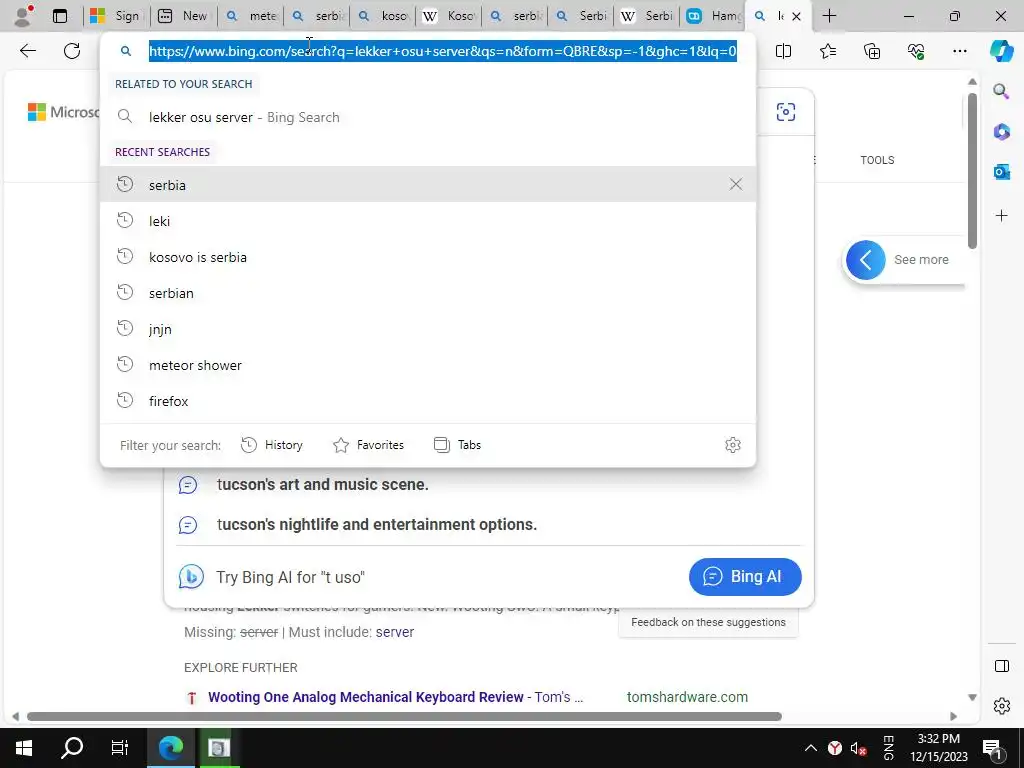The image size is (1024, 768).
Task: Open Bing visual search camera icon
Action: coord(786,112)
